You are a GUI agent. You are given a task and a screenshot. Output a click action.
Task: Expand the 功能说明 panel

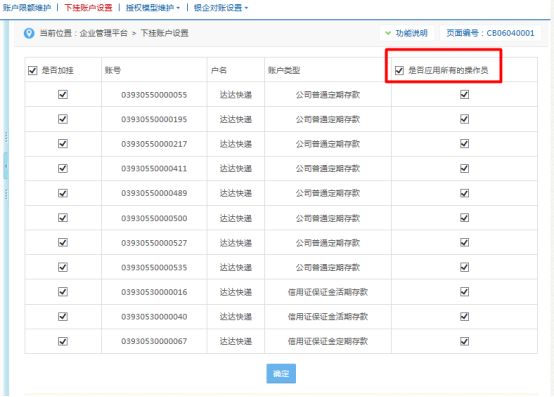coord(407,33)
